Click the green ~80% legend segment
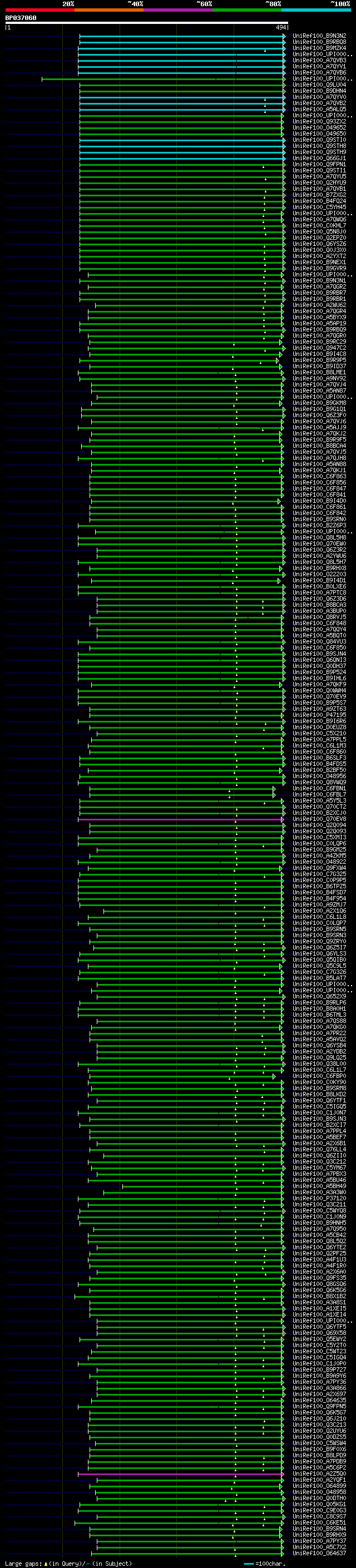Screen dimensions: 356x1568 tap(246, 10)
